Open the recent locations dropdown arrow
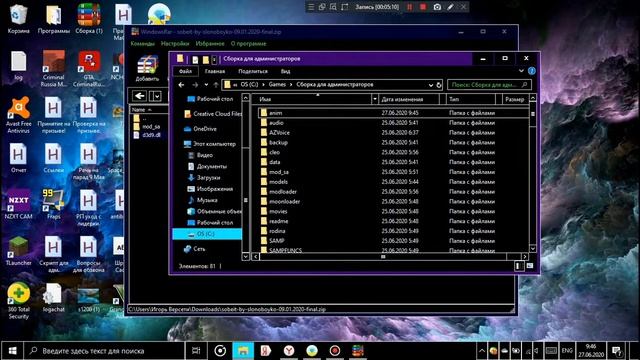 click(206, 85)
